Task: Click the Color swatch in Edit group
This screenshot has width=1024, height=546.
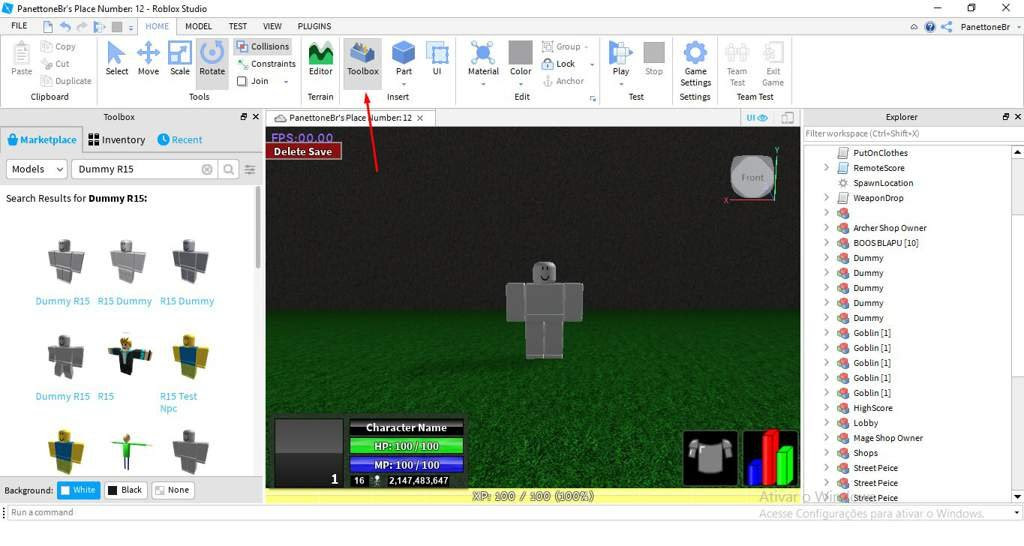Action: point(520,53)
